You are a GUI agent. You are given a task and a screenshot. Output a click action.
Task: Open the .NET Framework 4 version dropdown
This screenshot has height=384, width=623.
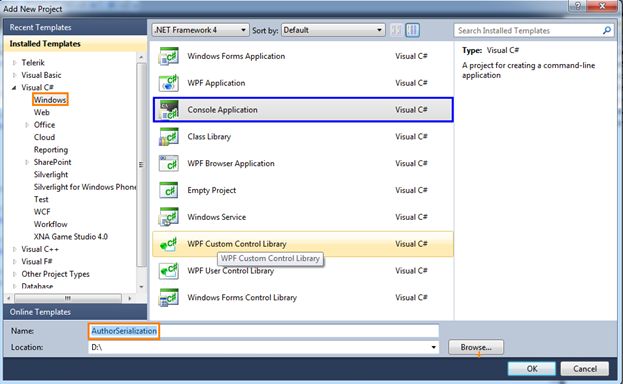tap(200, 30)
